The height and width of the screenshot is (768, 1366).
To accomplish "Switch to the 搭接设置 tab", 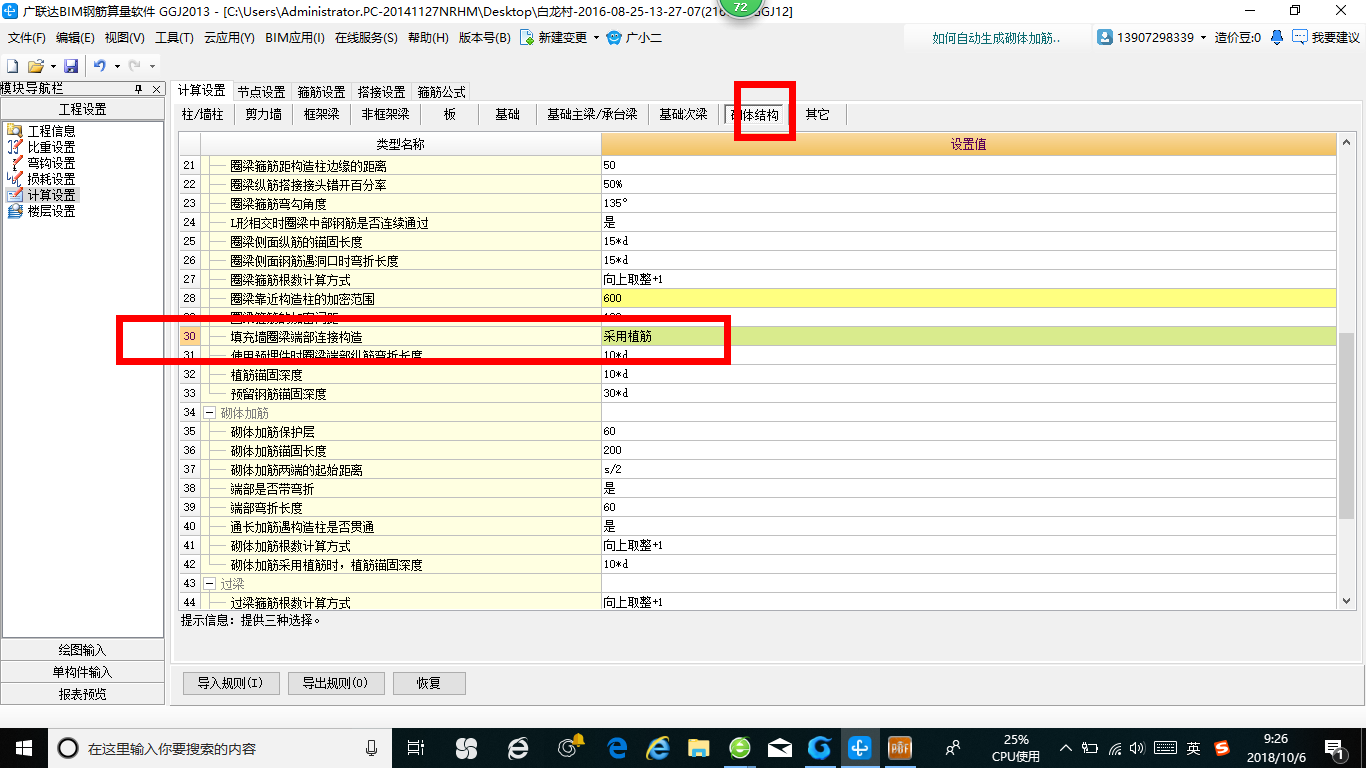I will pos(381,91).
